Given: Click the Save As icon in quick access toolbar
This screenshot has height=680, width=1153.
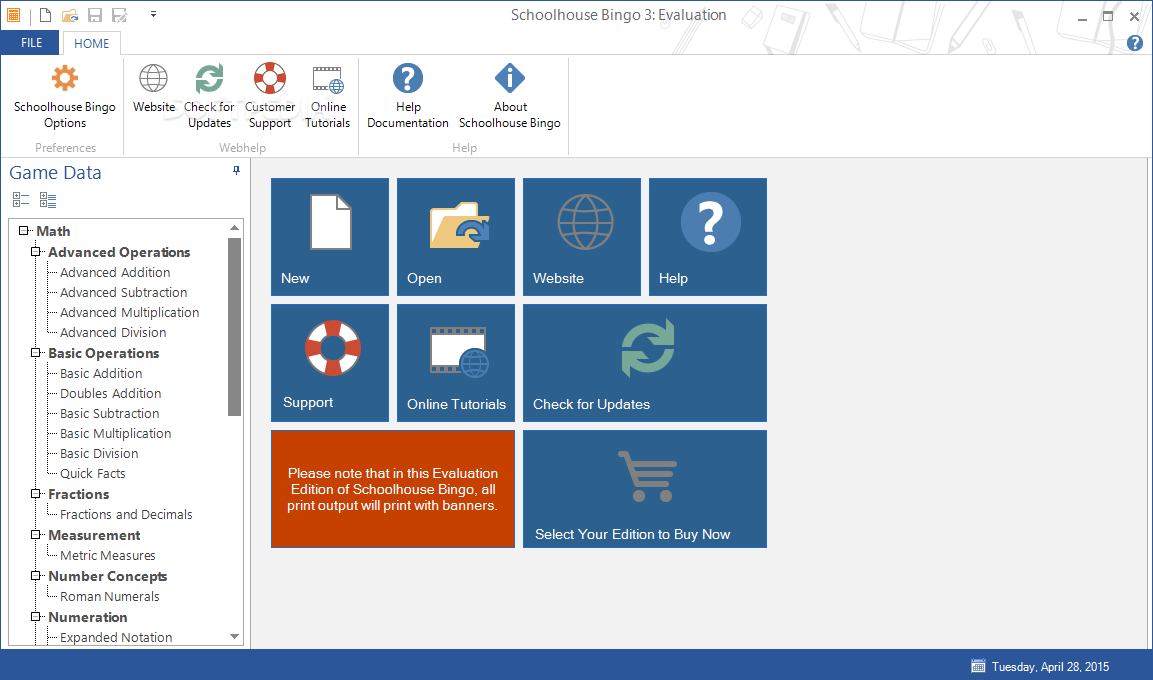Looking at the screenshot, I should coord(119,15).
